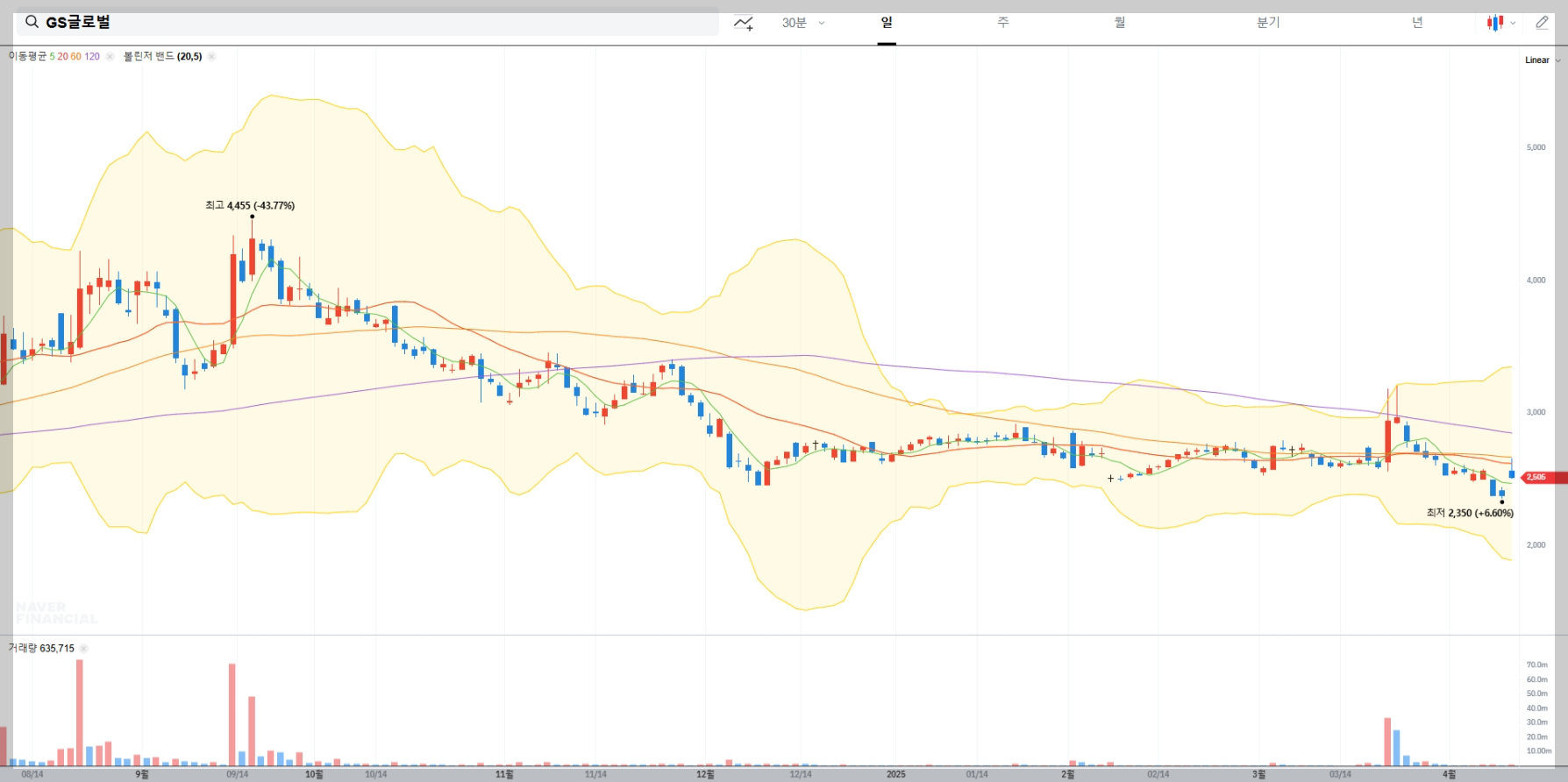Click the 거래량 635,715 volume label
This screenshot has height=782, width=1568.
click(x=41, y=649)
